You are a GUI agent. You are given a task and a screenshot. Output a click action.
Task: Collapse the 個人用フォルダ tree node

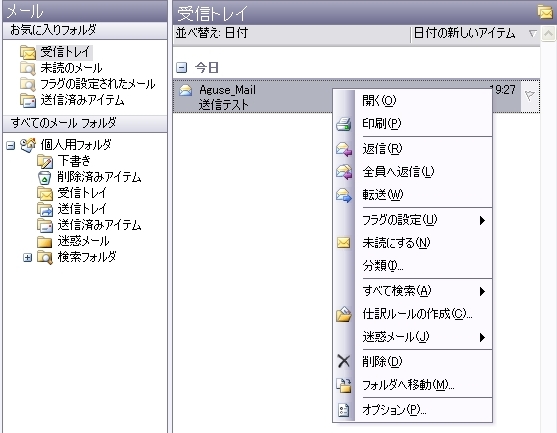11,145
